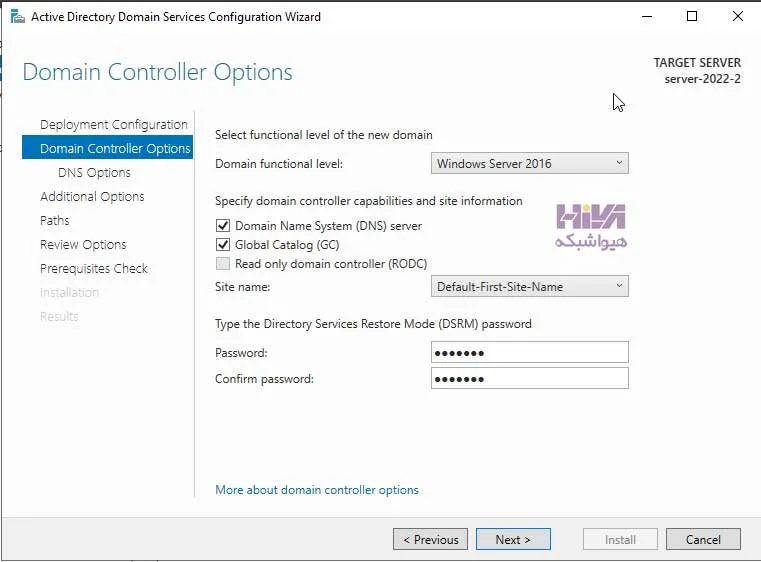
Task: Click the Installation step in sidebar
Action: coord(69,292)
